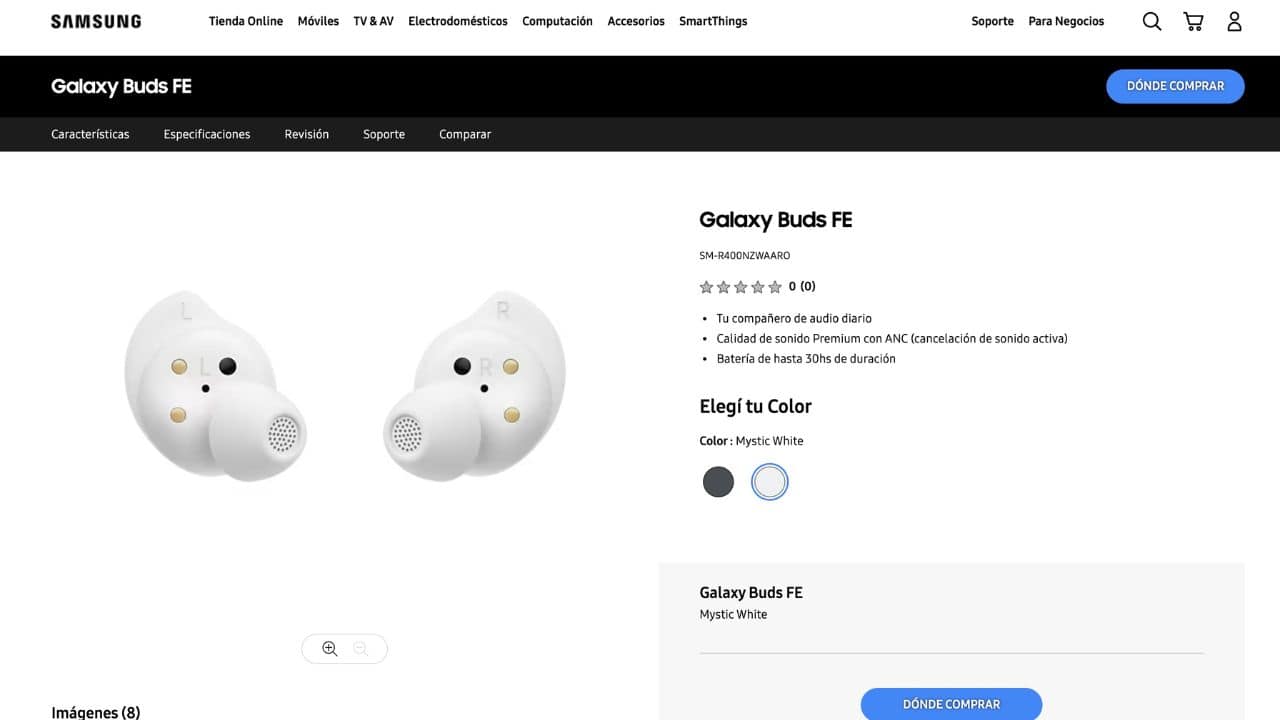Open the Tienda Online menu

[246, 21]
